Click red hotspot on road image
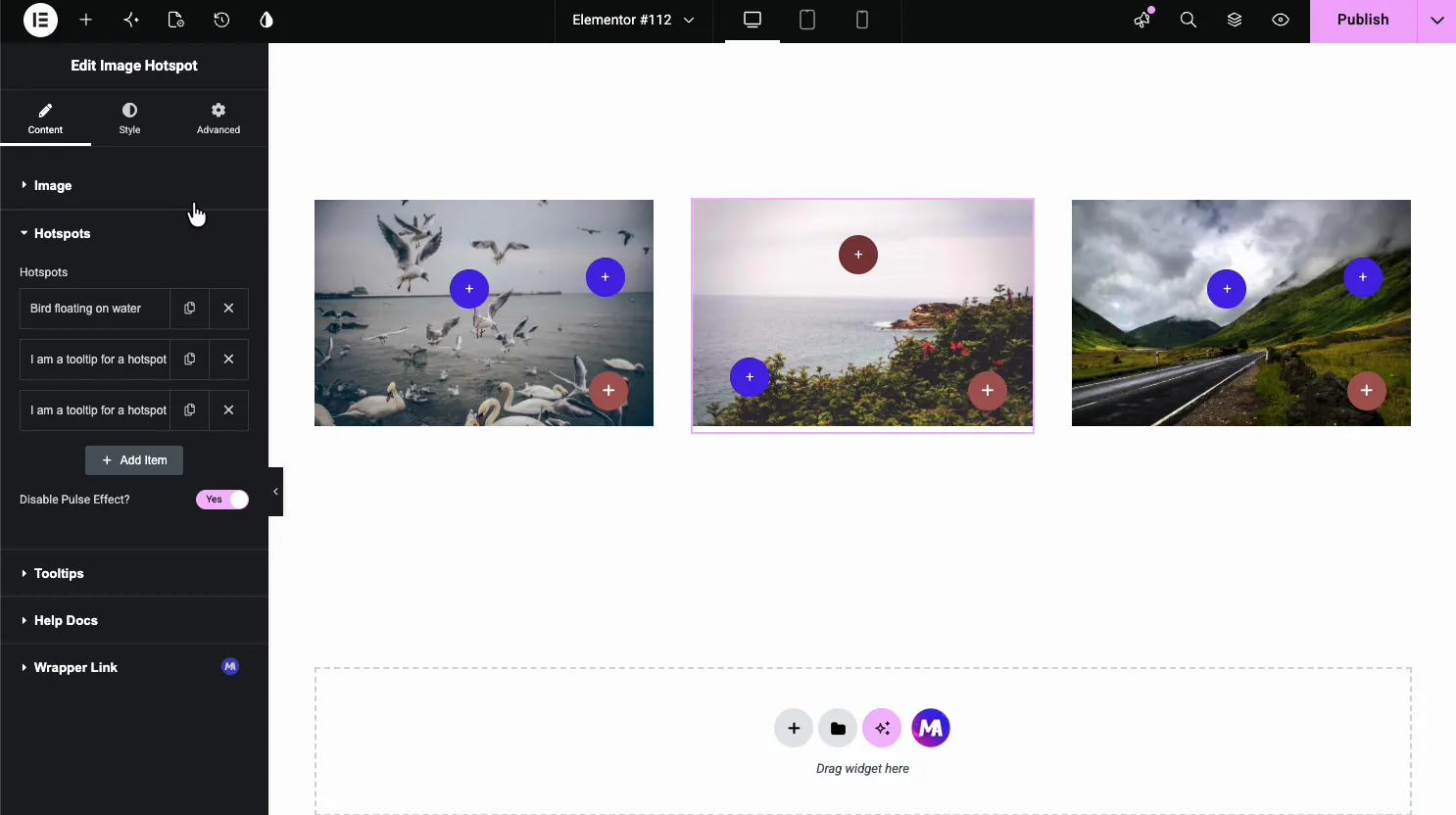 point(1367,391)
